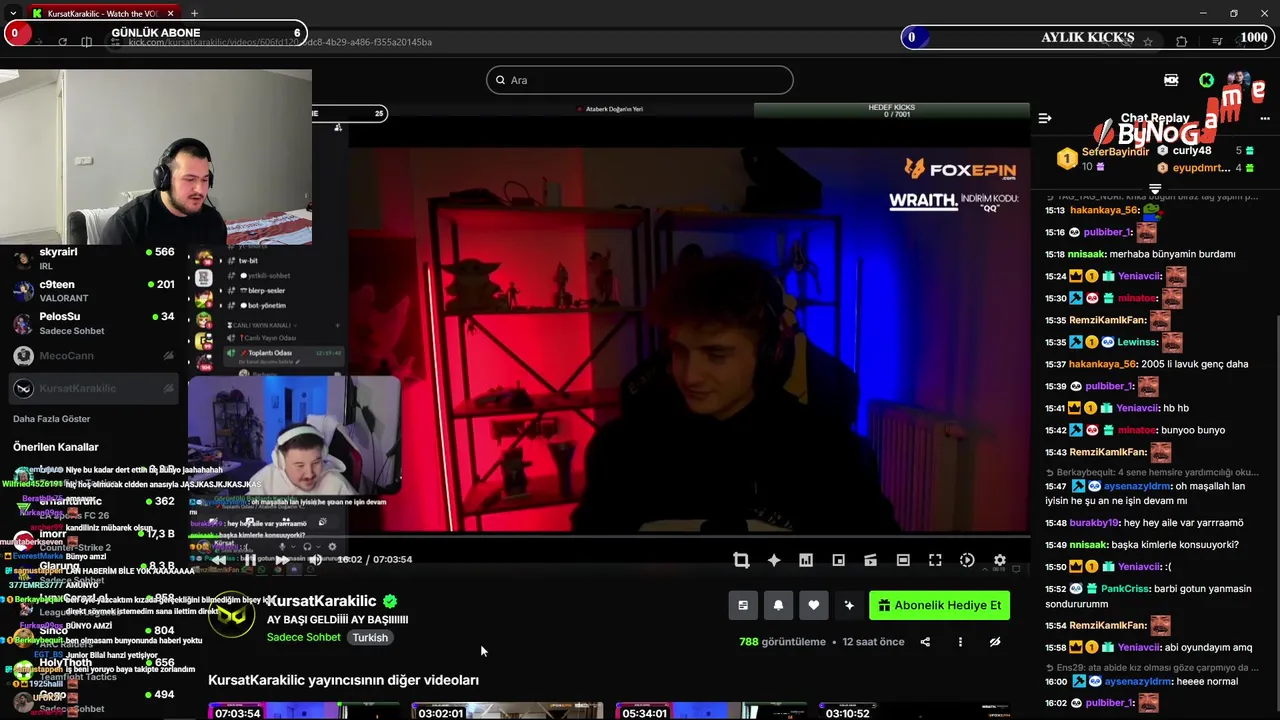This screenshot has height=720, width=1280.
Task: Open the MecoCann sidebar channel
Action: pos(93,356)
